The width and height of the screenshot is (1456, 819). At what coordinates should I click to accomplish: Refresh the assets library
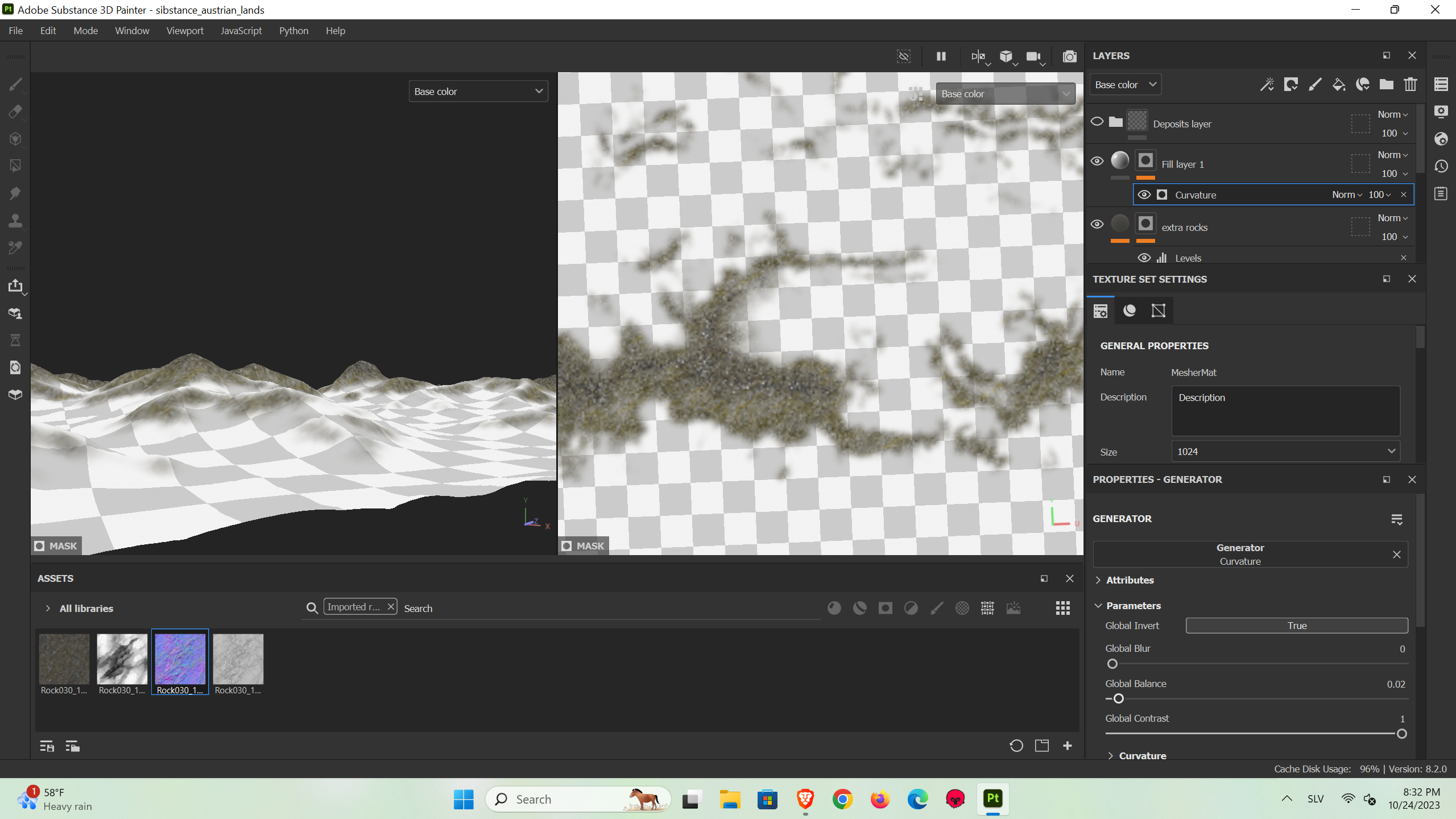coord(1016,746)
